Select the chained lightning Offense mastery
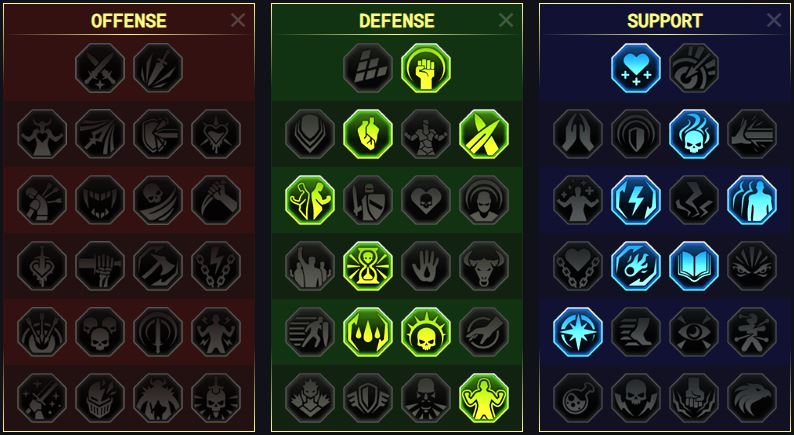The height and width of the screenshot is (435, 794). point(216,266)
